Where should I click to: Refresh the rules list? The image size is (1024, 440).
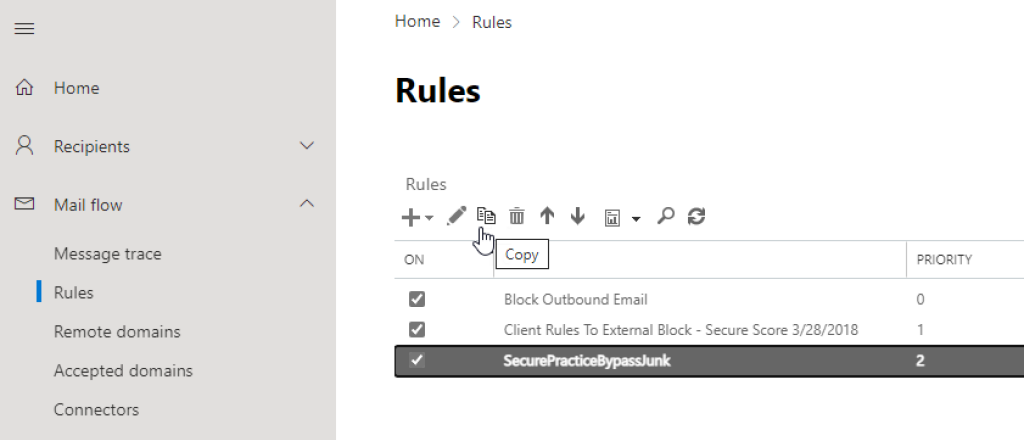[x=697, y=216]
